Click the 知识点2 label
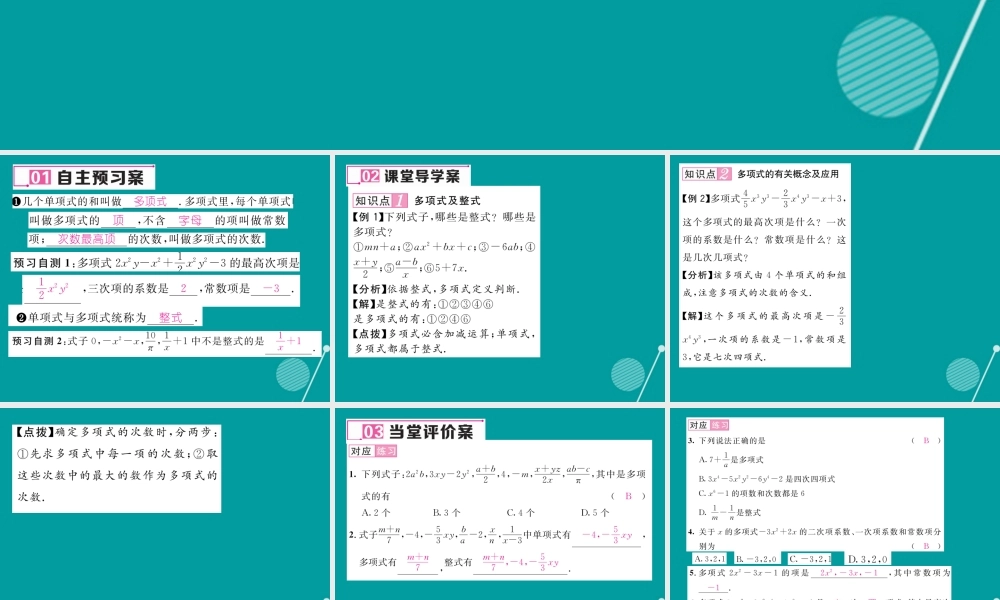 (706, 173)
